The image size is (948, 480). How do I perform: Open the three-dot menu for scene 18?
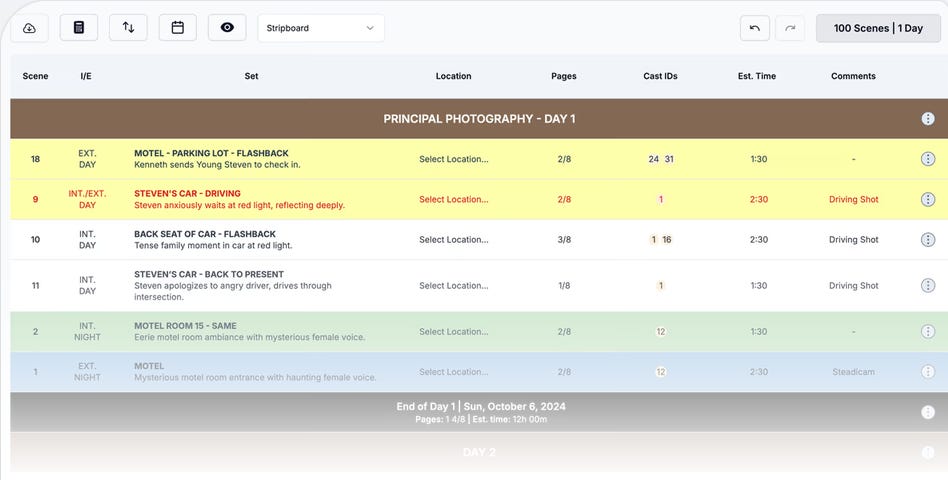click(928, 159)
